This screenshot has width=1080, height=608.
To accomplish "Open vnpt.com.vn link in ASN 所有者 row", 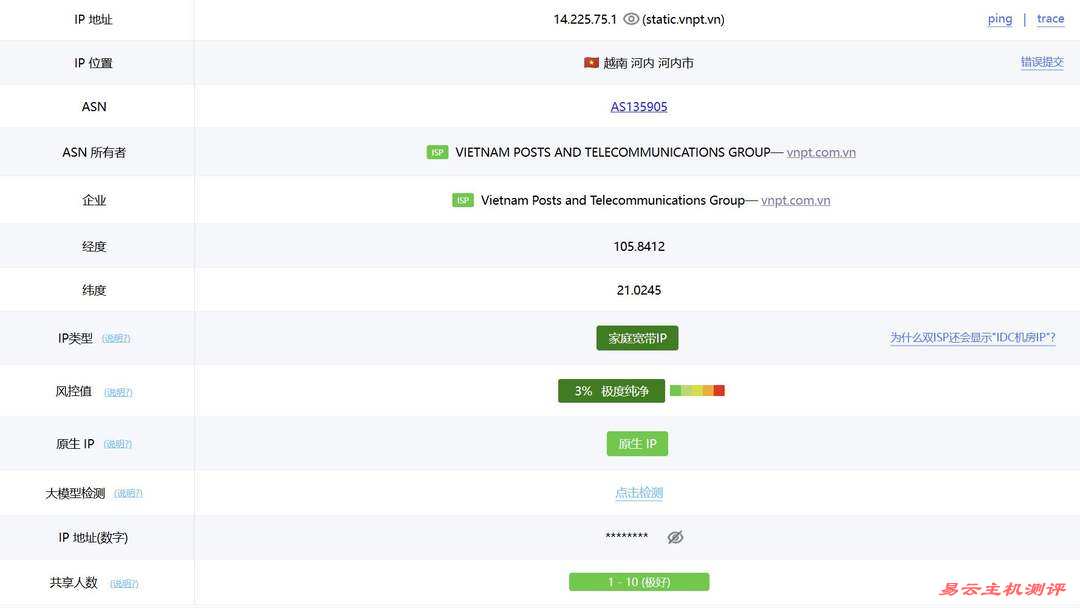I will 821,153.
